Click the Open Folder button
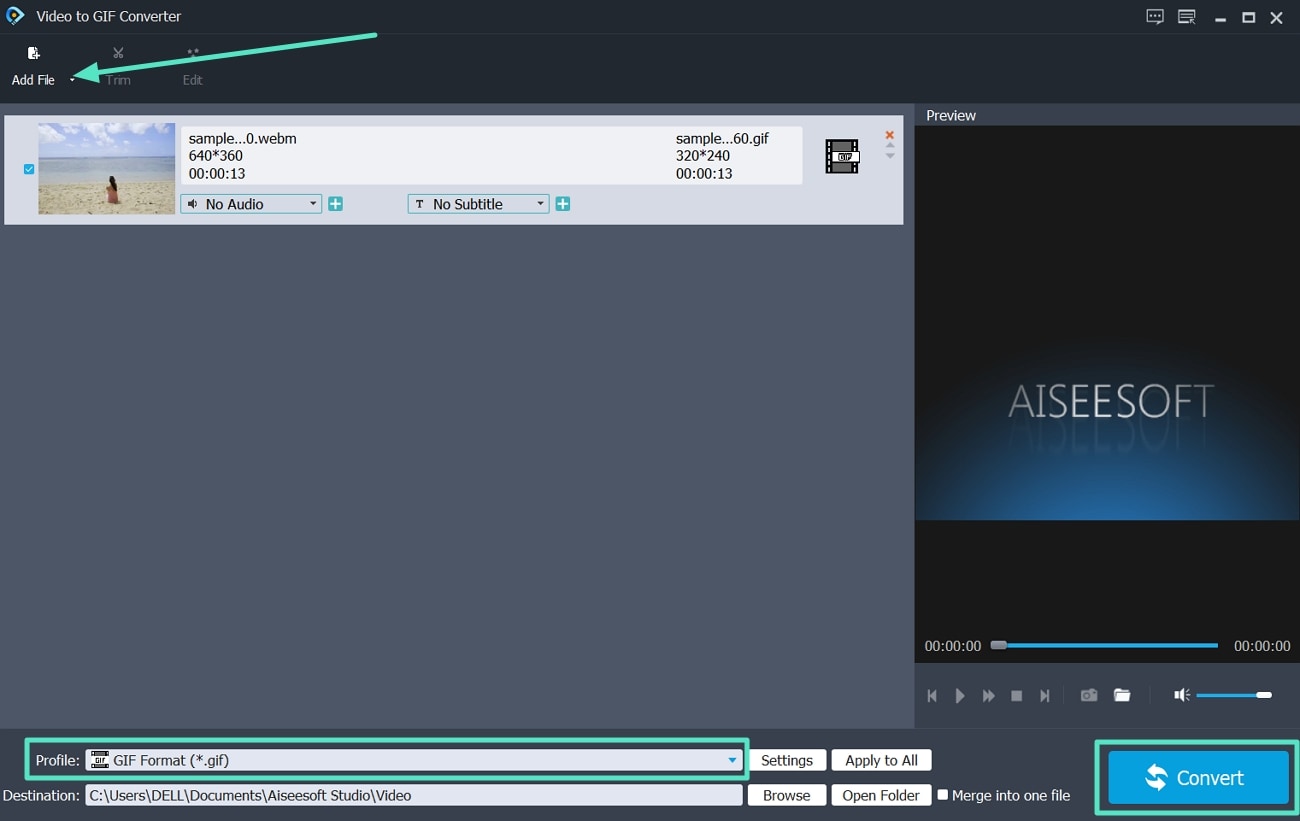The height and width of the screenshot is (821, 1300). click(x=881, y=795)
